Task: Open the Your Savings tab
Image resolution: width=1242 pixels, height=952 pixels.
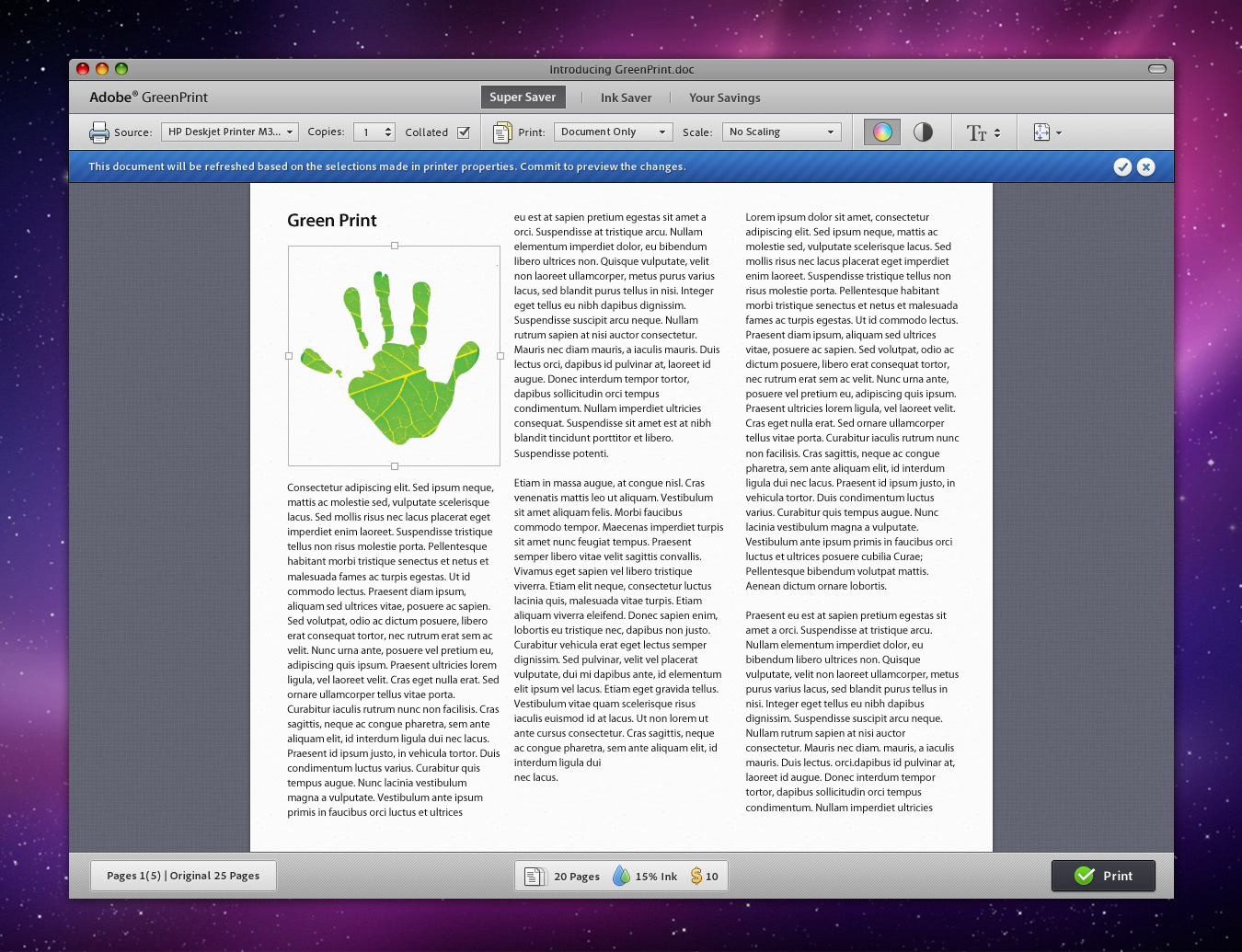Action: click(725, 97)
